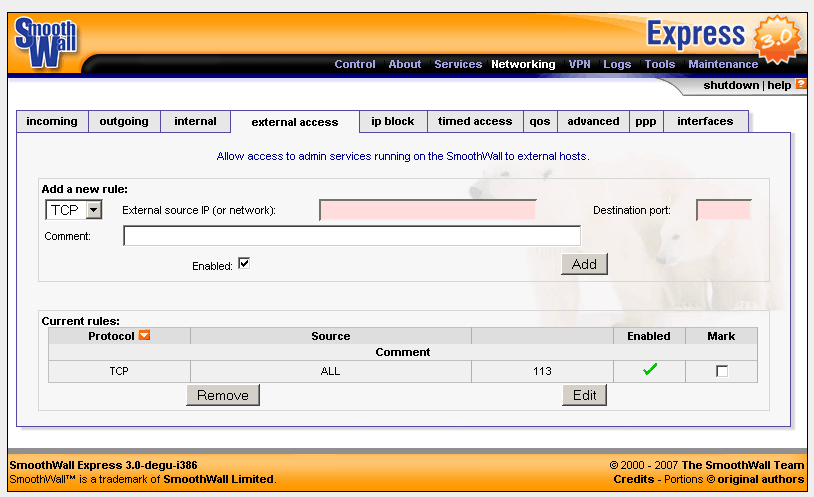Focus the Comment input field

click(352, 236)
